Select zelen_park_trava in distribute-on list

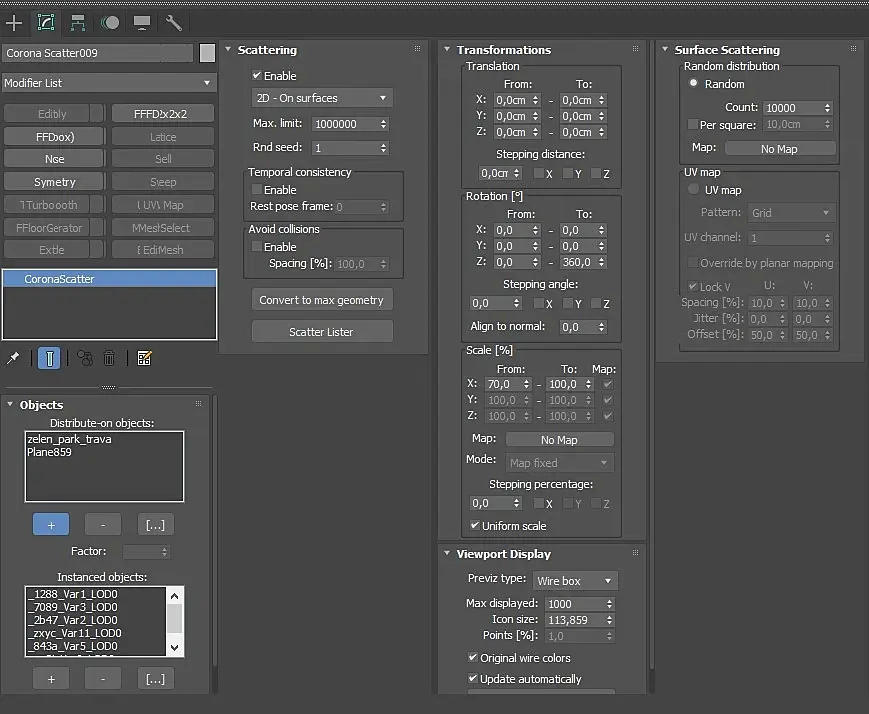[69, 439]
